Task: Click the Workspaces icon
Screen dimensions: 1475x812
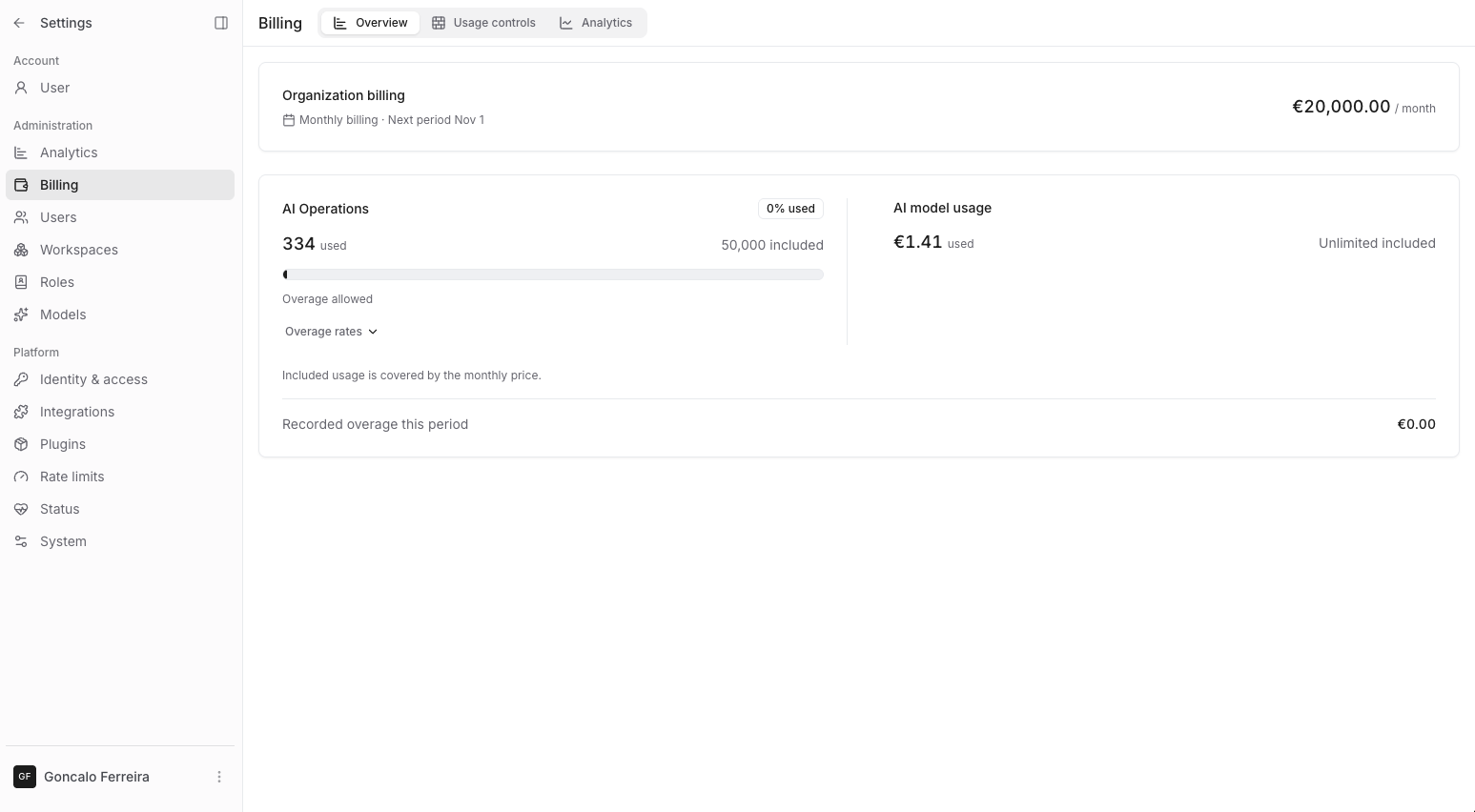Action: coord(21,250)
